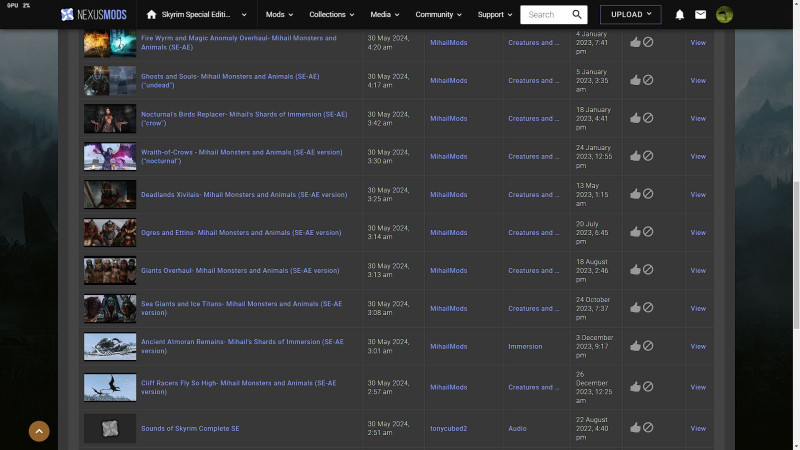Open Deadlands Xivilais mod page link
The height and width of the screenshot is (450, 800).
[x=244, y=194]
